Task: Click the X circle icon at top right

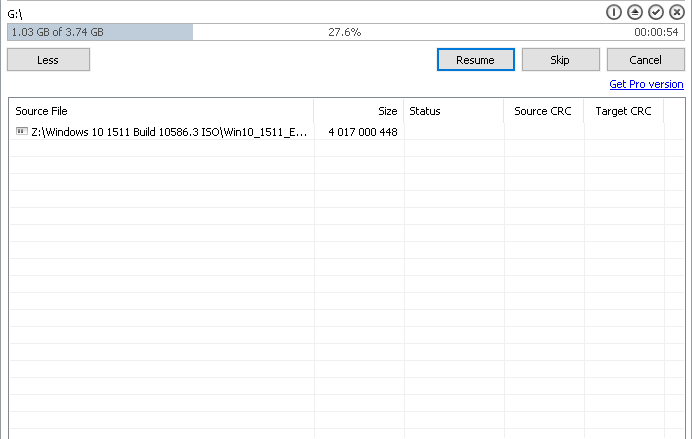Action: pos(677,12)
